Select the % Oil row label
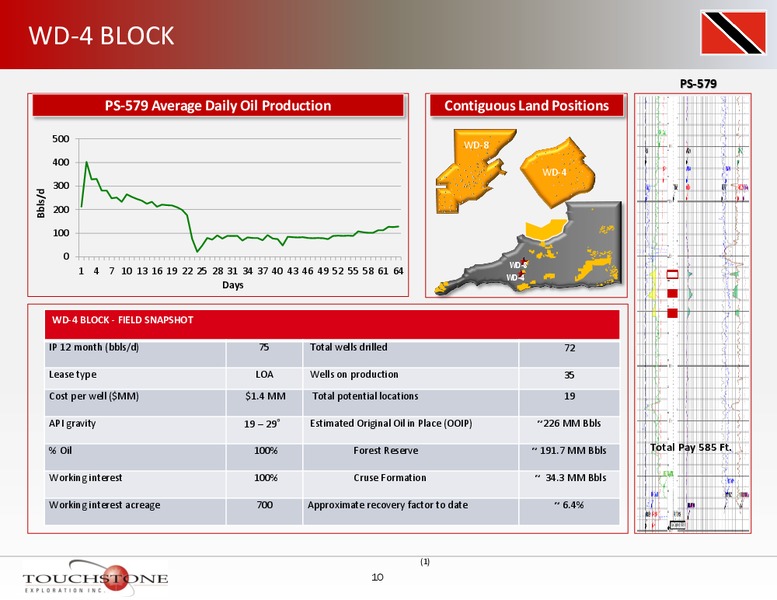This screenshot has height=600, width=777. click(60, 450)
